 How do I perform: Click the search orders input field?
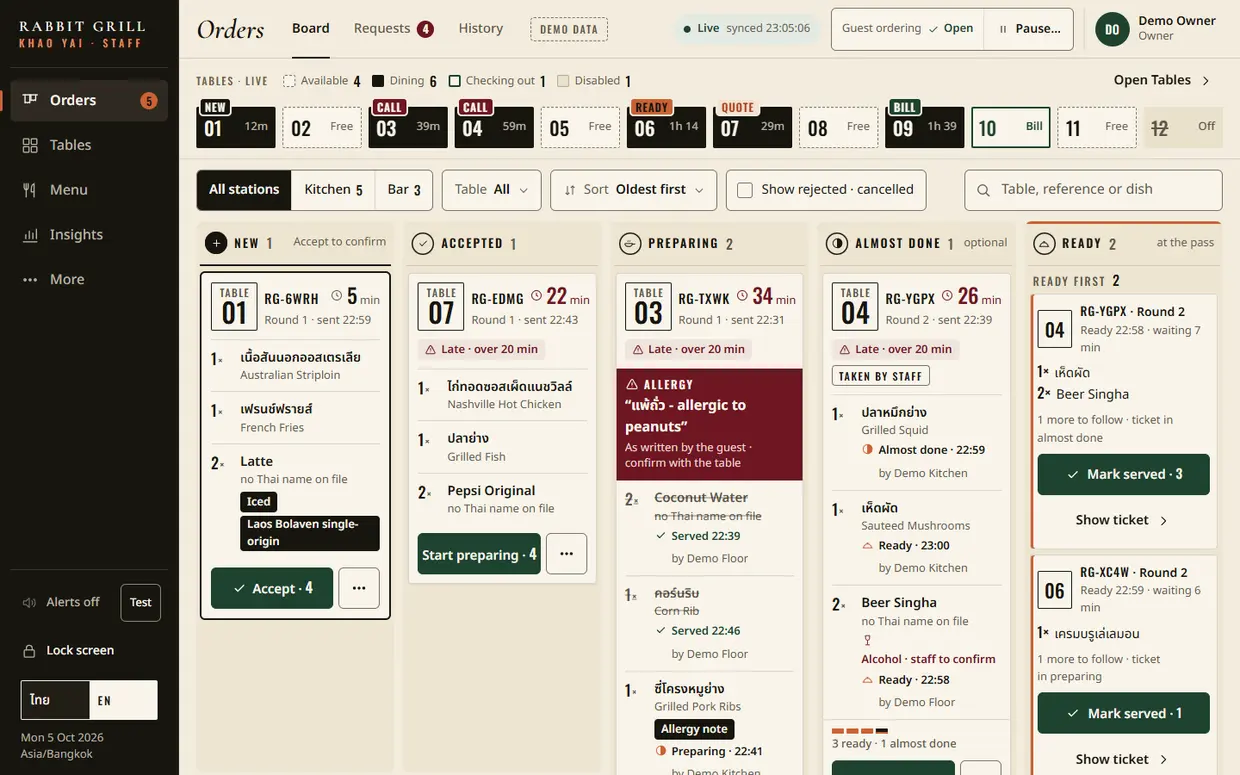pyautogui.click(x=1094, y=190)
